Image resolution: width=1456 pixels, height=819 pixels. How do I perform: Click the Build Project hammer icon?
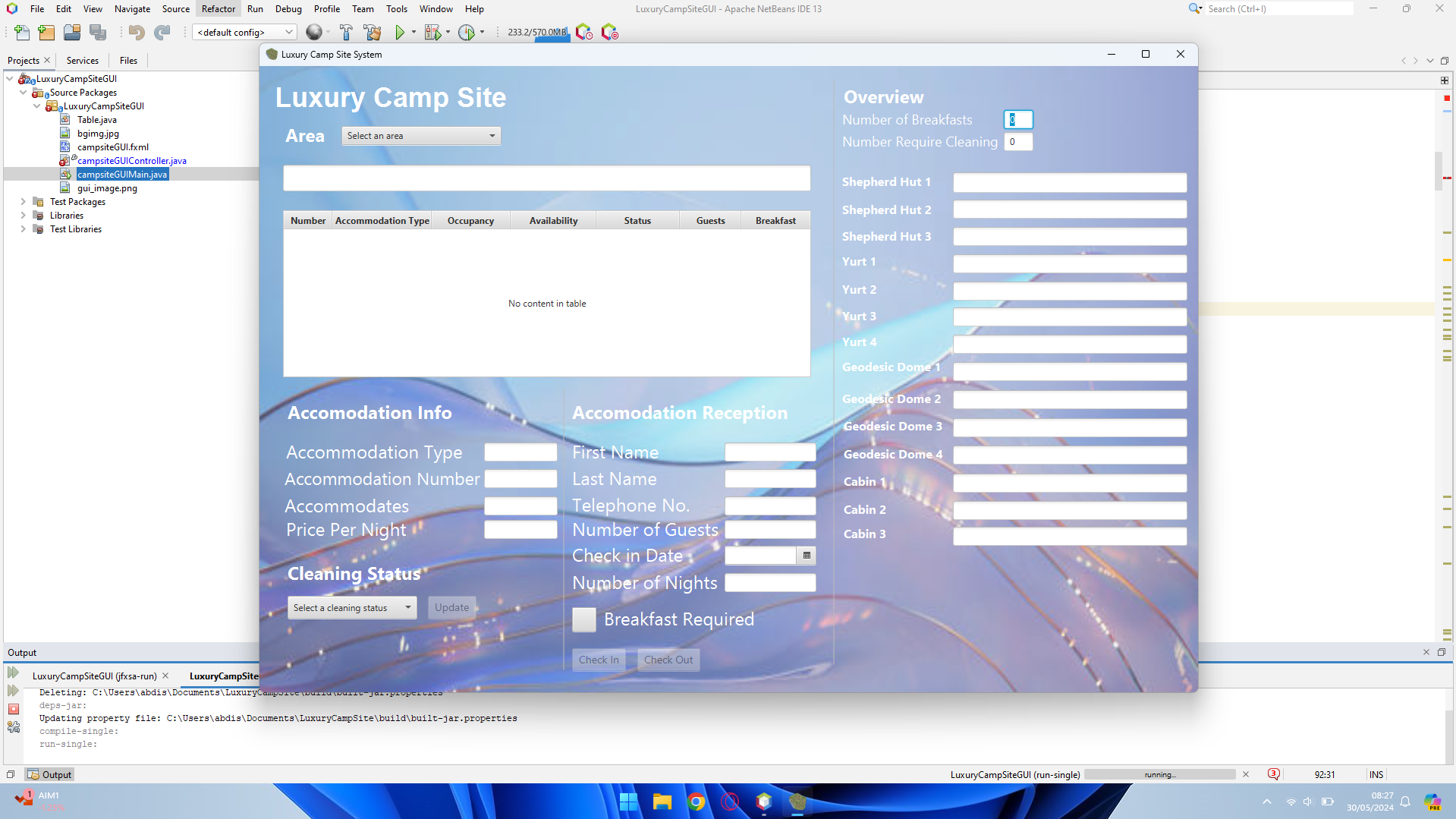(x=346, y=32)
